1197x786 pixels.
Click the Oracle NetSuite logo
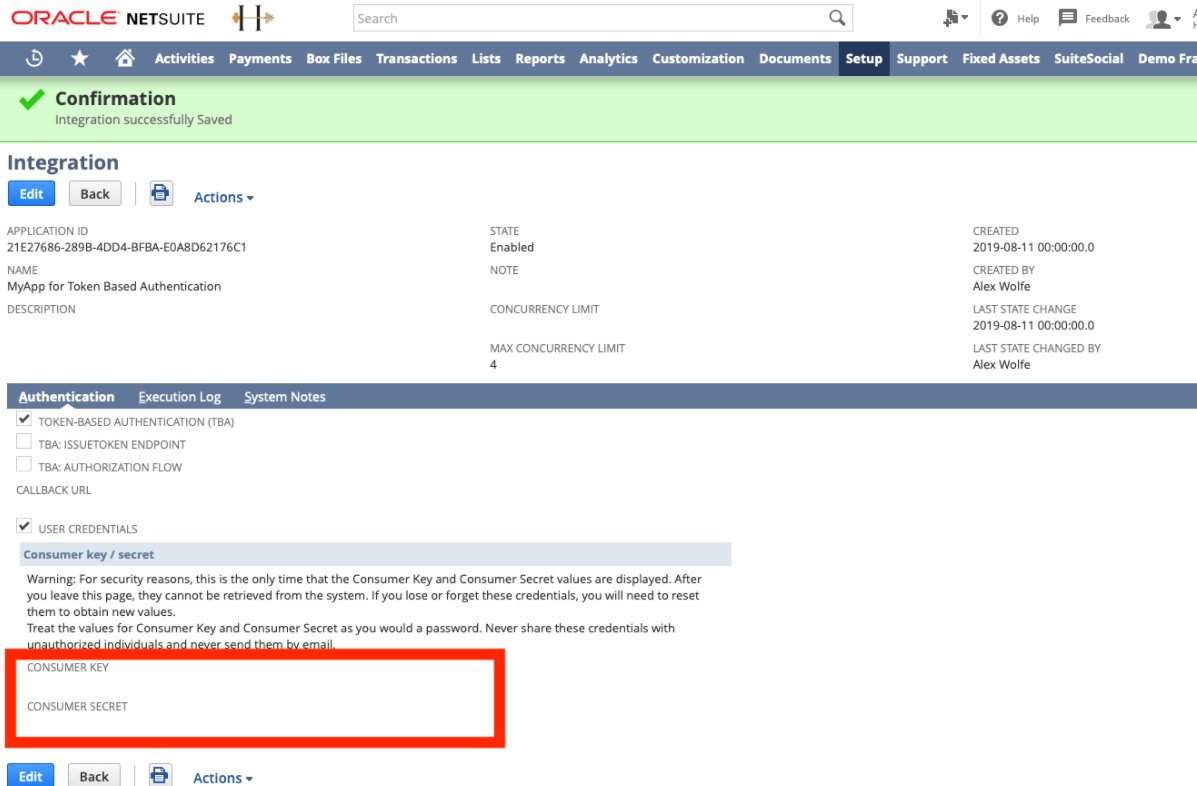pos(108,18)
